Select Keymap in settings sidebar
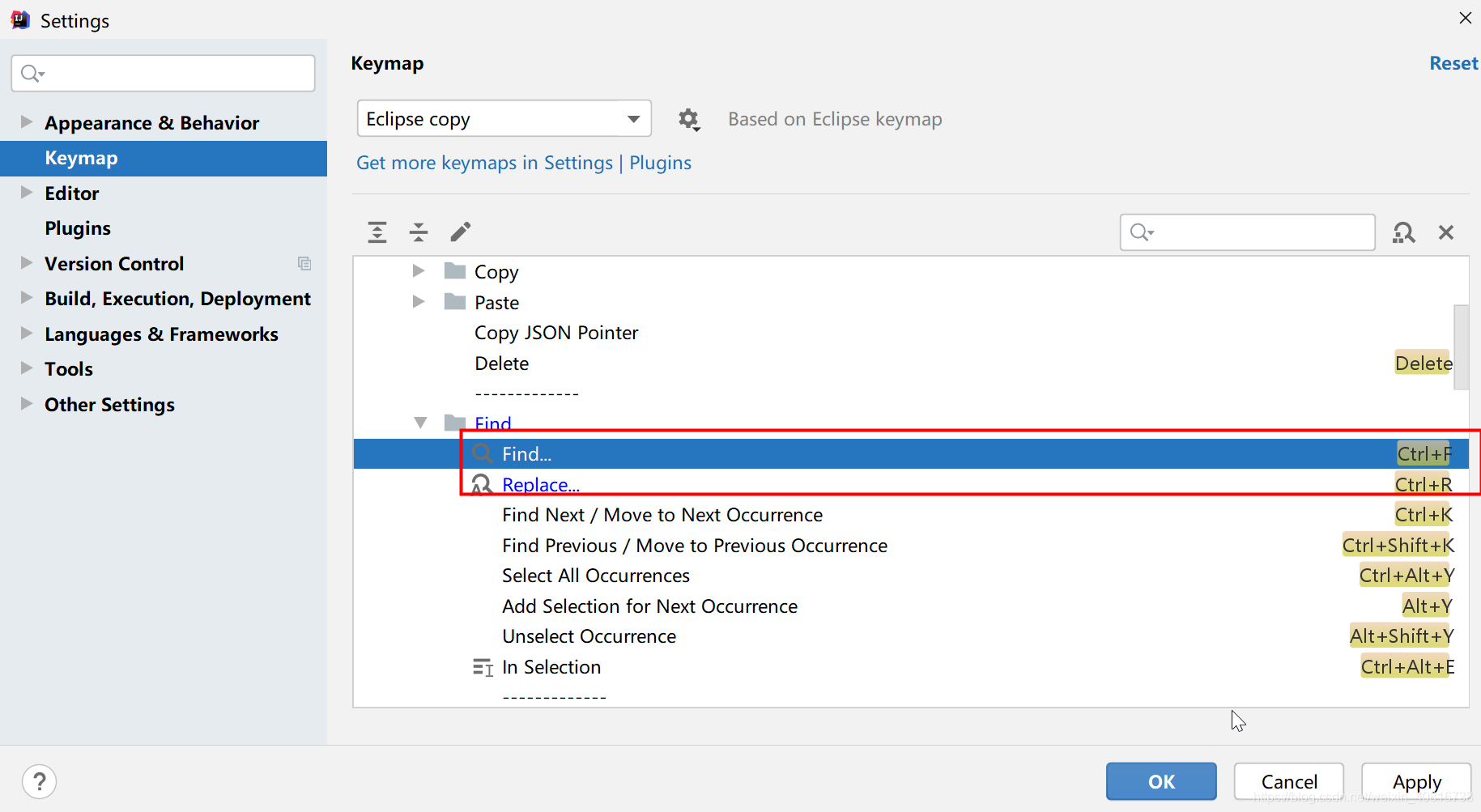 click(x=164, y=159)
